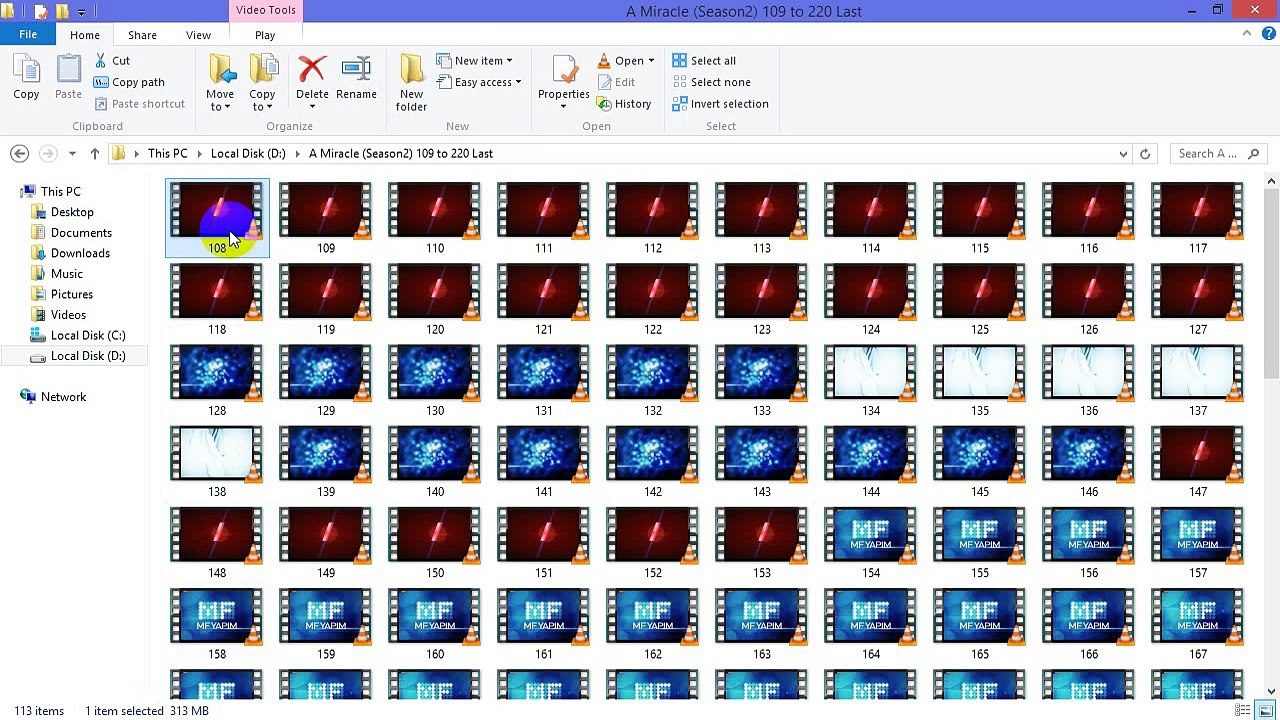Click the scrollbar down arrow
The width and height of the screenshot is (1280, 720).
pos(1272,690)
